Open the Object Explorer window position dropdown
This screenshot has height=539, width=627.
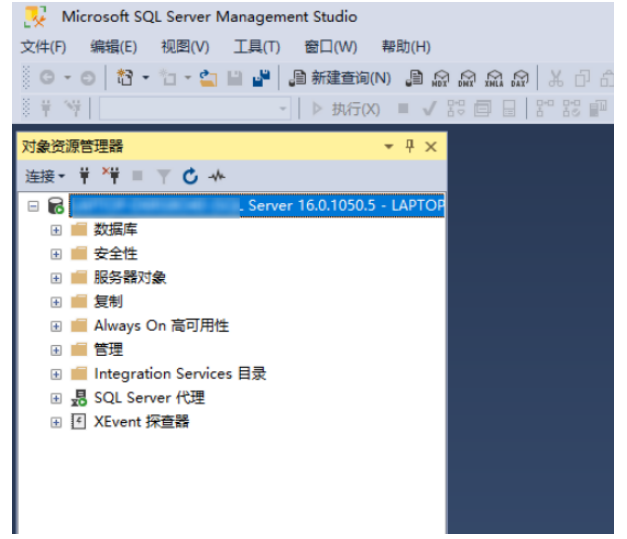click(388, 147)
